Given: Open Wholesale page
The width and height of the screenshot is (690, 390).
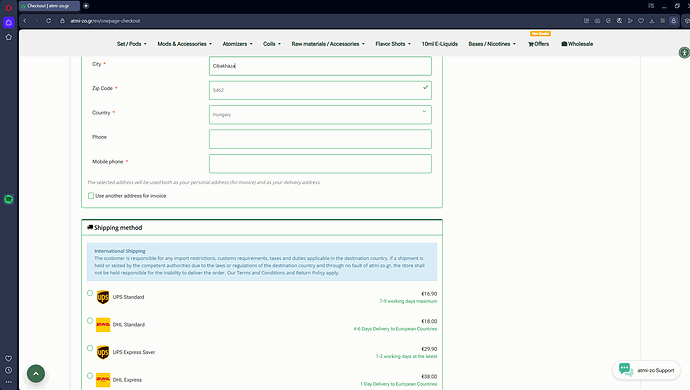Looking at the screenshot, I should pyautogui.click(x=577, y=44).
